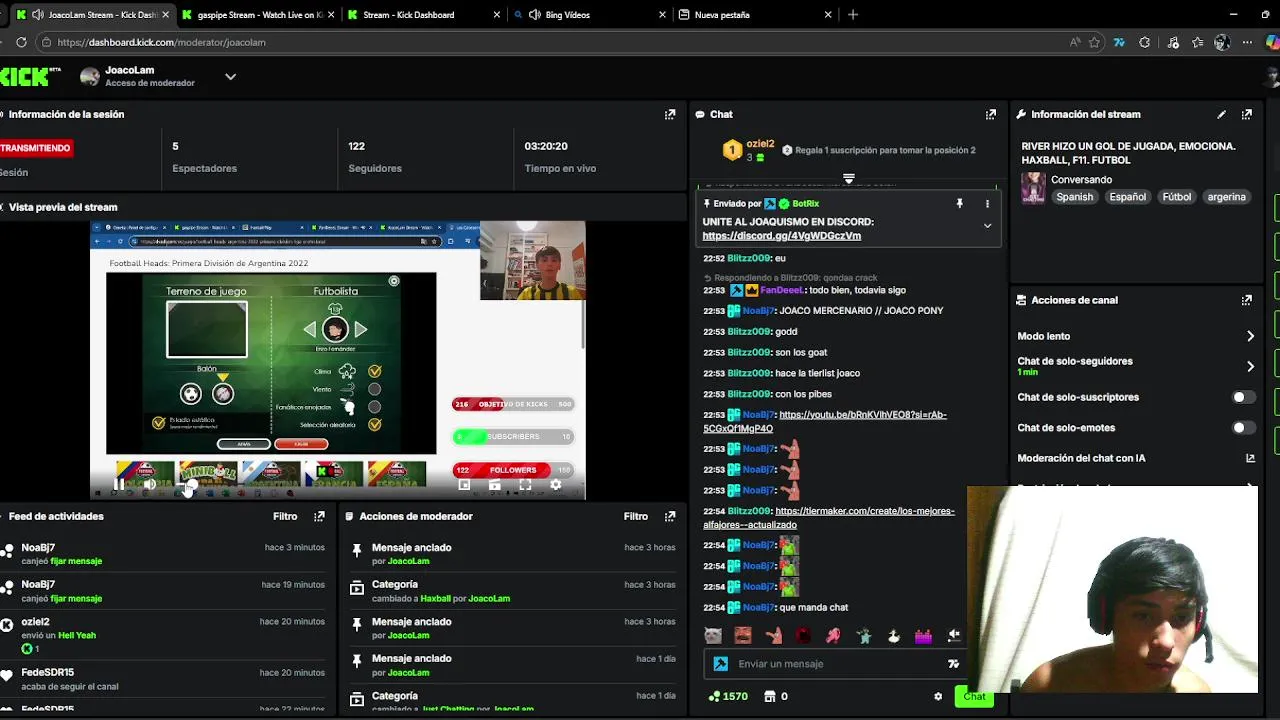Image resolution: width=1280 pixels, height=720 pixels.
Task: Pop out the Acciones de moderador panel
Action: (670, 516)
